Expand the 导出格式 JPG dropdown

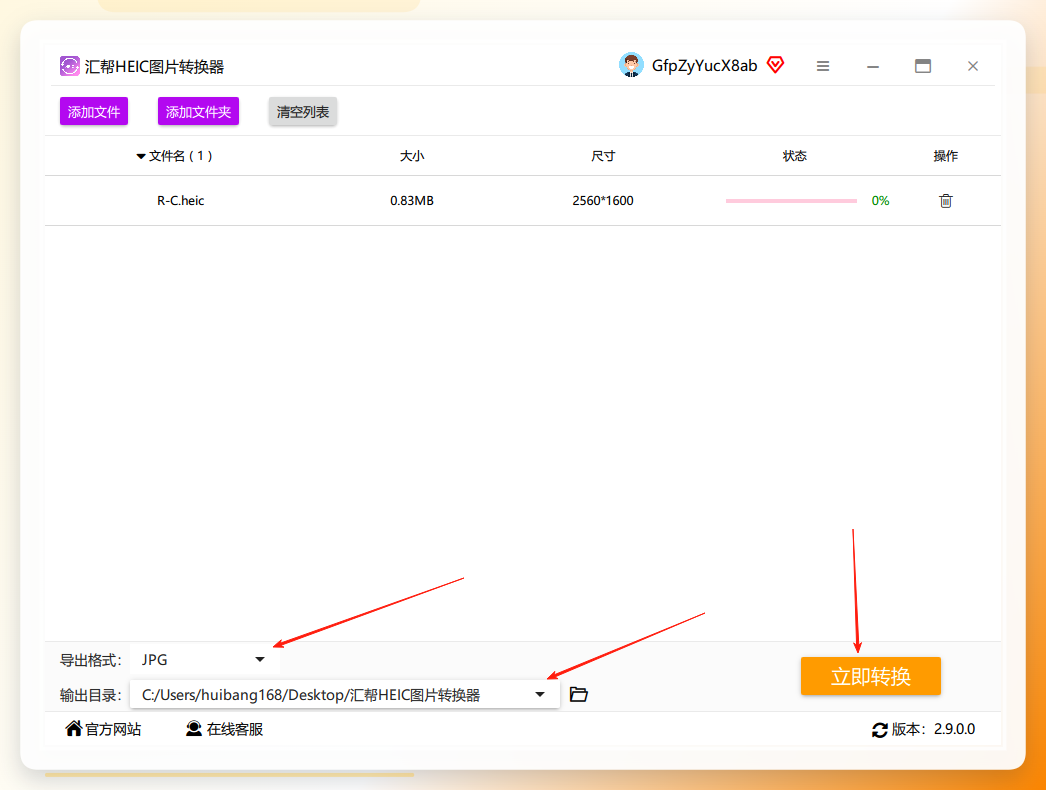(x=203, y=660)
